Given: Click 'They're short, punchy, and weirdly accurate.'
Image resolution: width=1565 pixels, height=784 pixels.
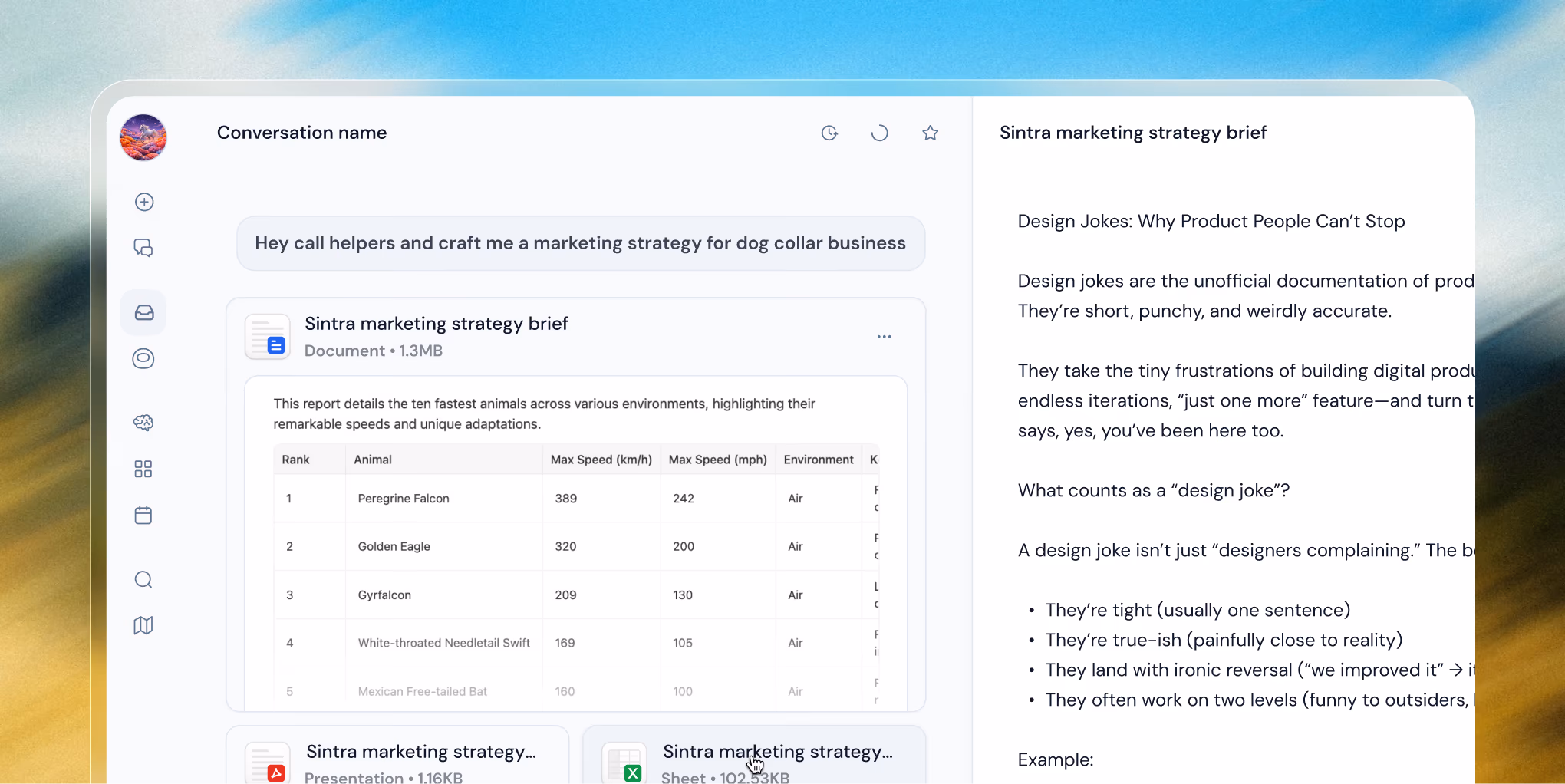Looking at the screenshot, I should click(x=1204, y=311).
